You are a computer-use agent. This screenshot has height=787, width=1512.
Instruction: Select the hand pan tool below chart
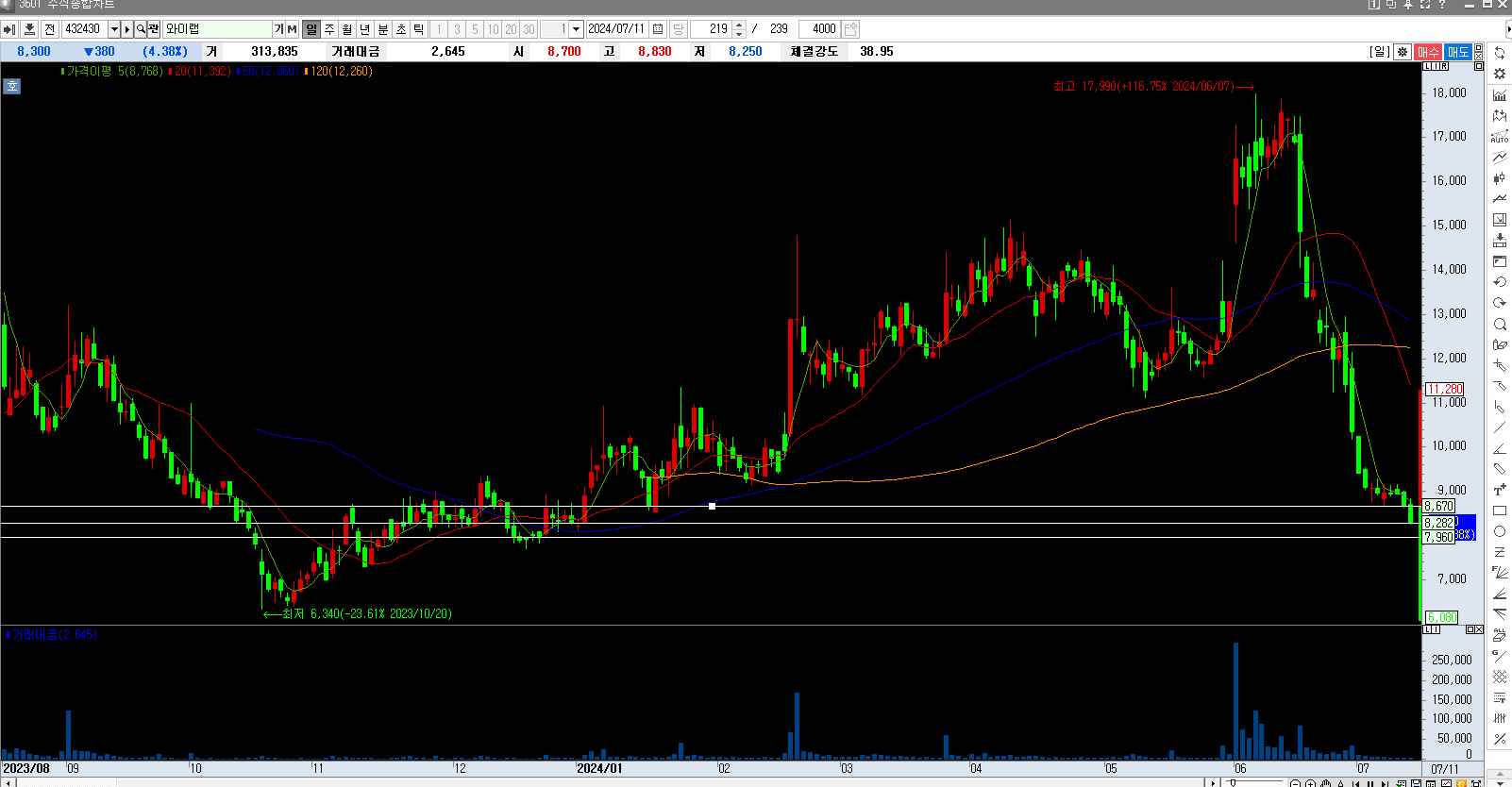tap(1325, 783)
